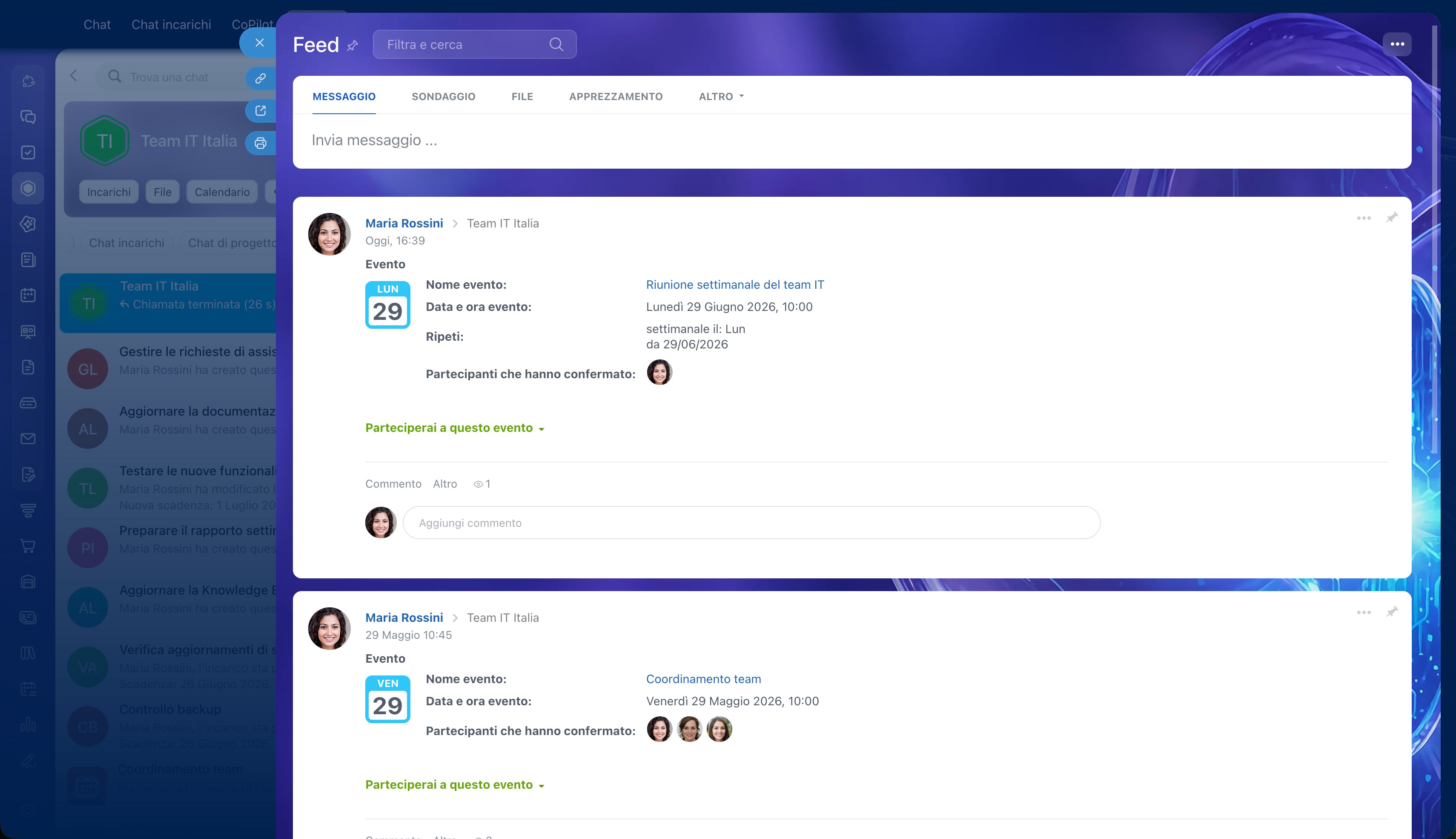Open Maria Rossini profile from 29 Maggio post
Image resolution: width=1456 pixels, height=839 pixels.
(404, 617)
